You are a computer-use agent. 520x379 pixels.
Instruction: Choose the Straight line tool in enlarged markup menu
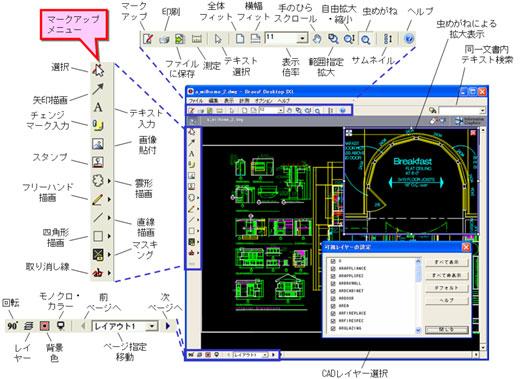(98, 217)
